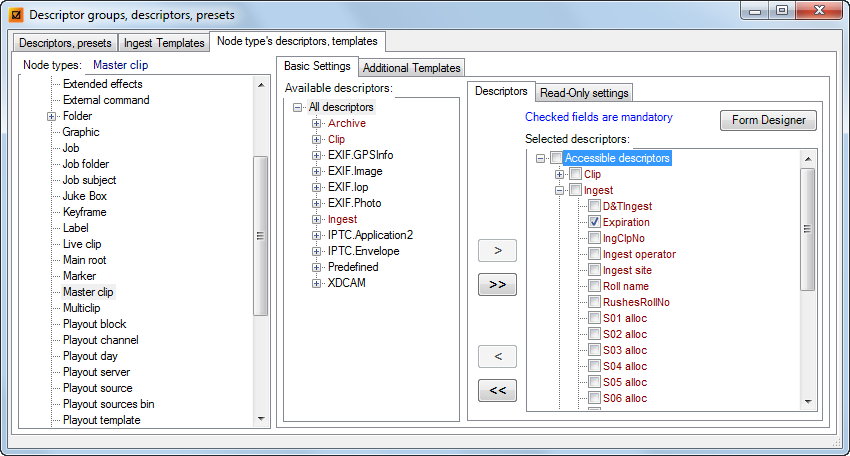
Task: Click the selected descriptors scrollbar up arrow
Action: (808, 159)
